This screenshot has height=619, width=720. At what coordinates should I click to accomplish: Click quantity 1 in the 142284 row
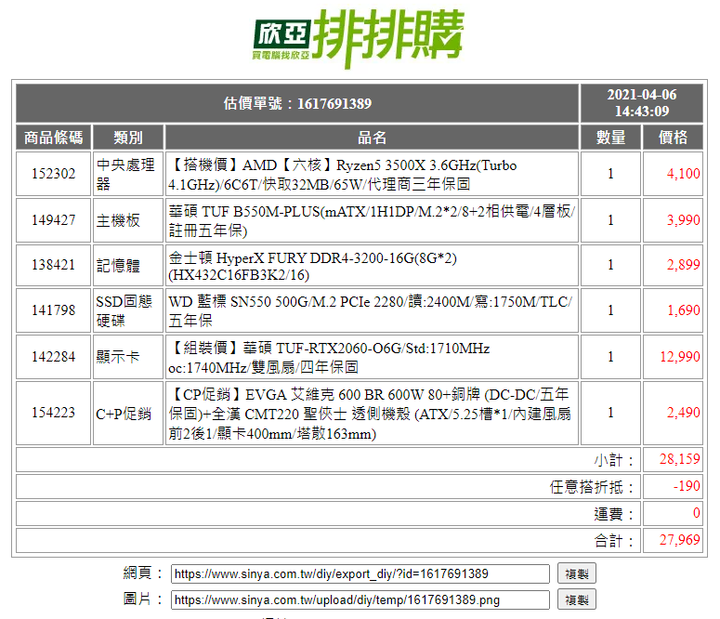[x=611, y=357]
